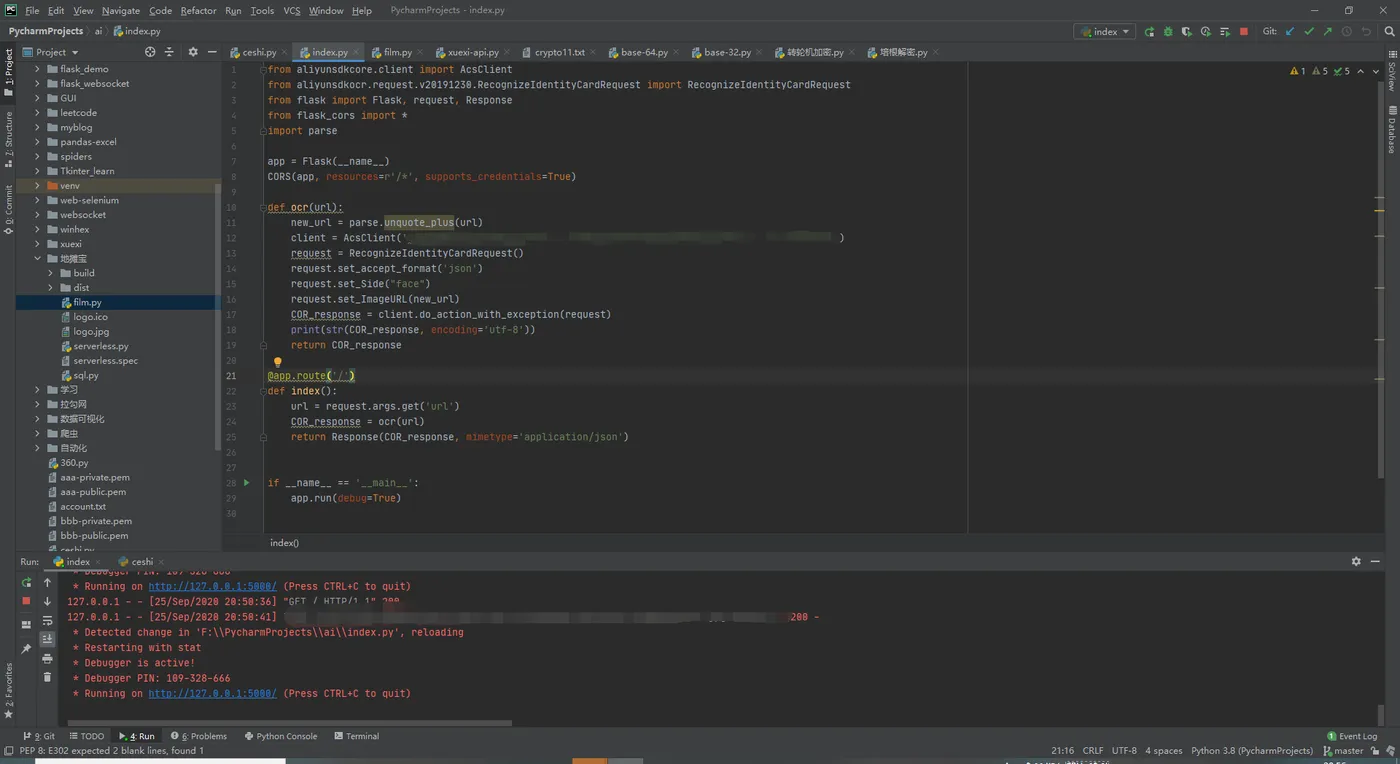Viewport: 1400px width, 764px height.
Task: Open Project panel settings gear
Action: tap(193, 52)
